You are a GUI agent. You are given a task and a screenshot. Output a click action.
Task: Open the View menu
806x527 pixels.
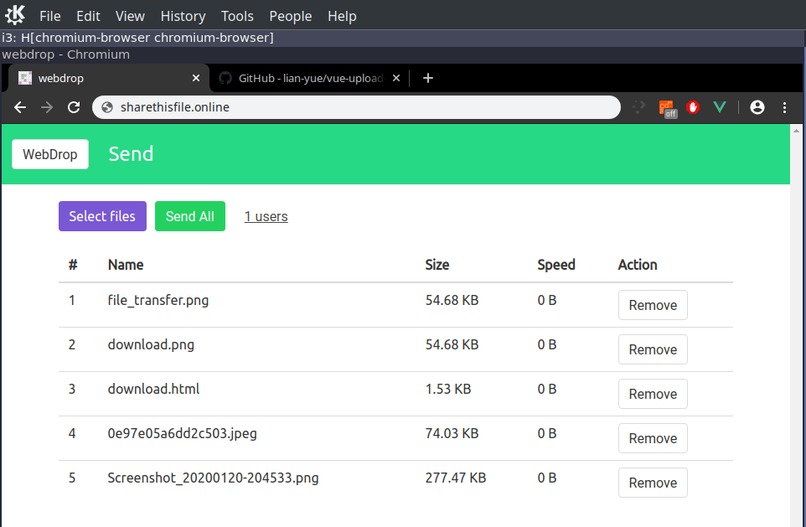[130, 16]
